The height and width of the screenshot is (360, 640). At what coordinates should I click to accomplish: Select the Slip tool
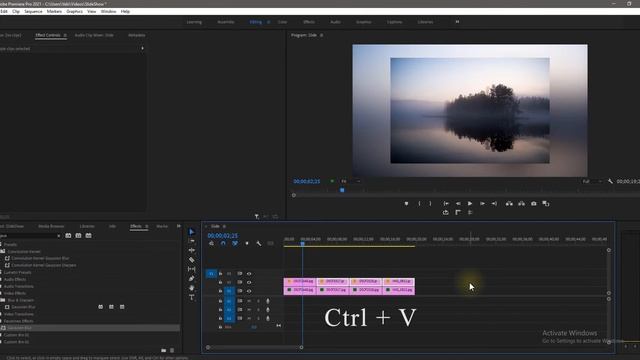tap(191, 269)
